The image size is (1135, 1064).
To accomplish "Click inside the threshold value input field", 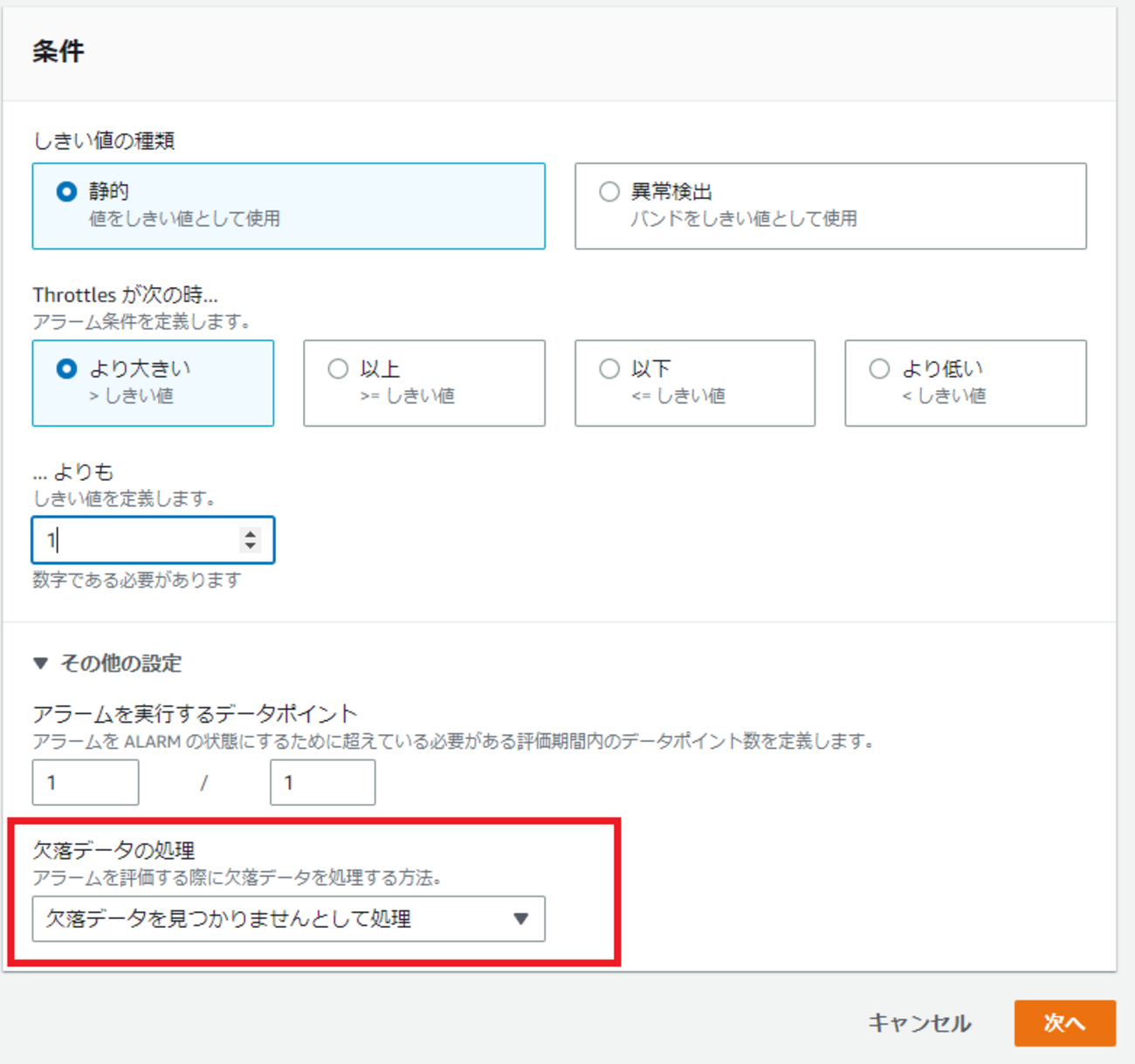I will [x=131, y=539].
